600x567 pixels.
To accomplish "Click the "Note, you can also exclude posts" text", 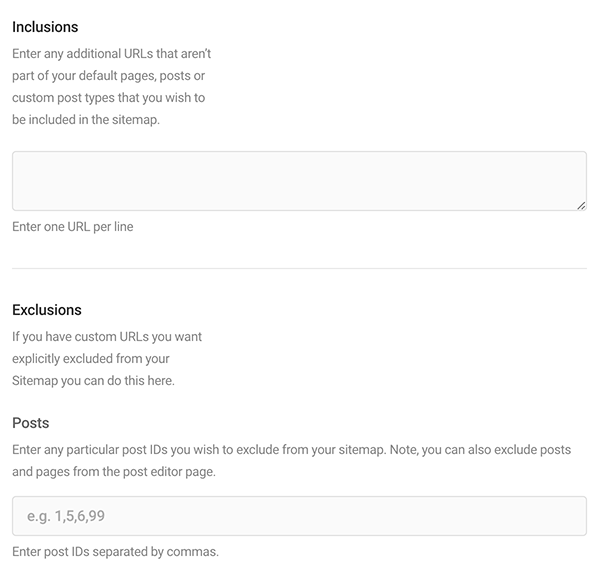I will [480, 450].
